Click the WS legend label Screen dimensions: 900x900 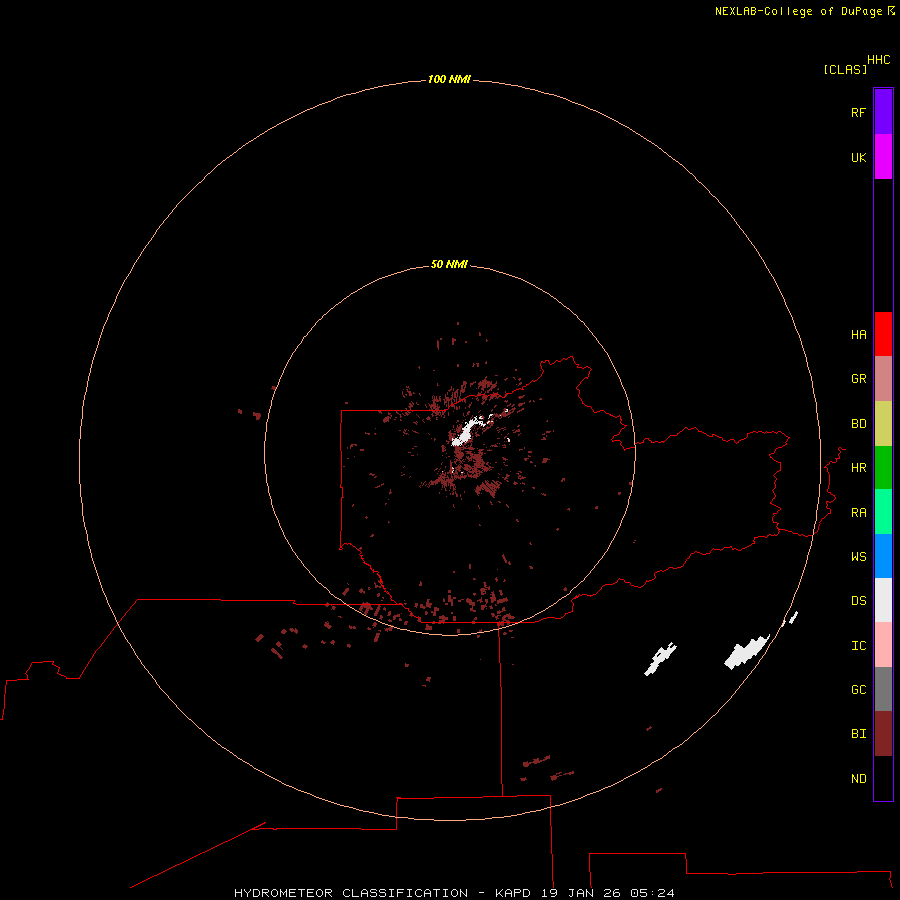pyautogui.click(x=858, y=556)
